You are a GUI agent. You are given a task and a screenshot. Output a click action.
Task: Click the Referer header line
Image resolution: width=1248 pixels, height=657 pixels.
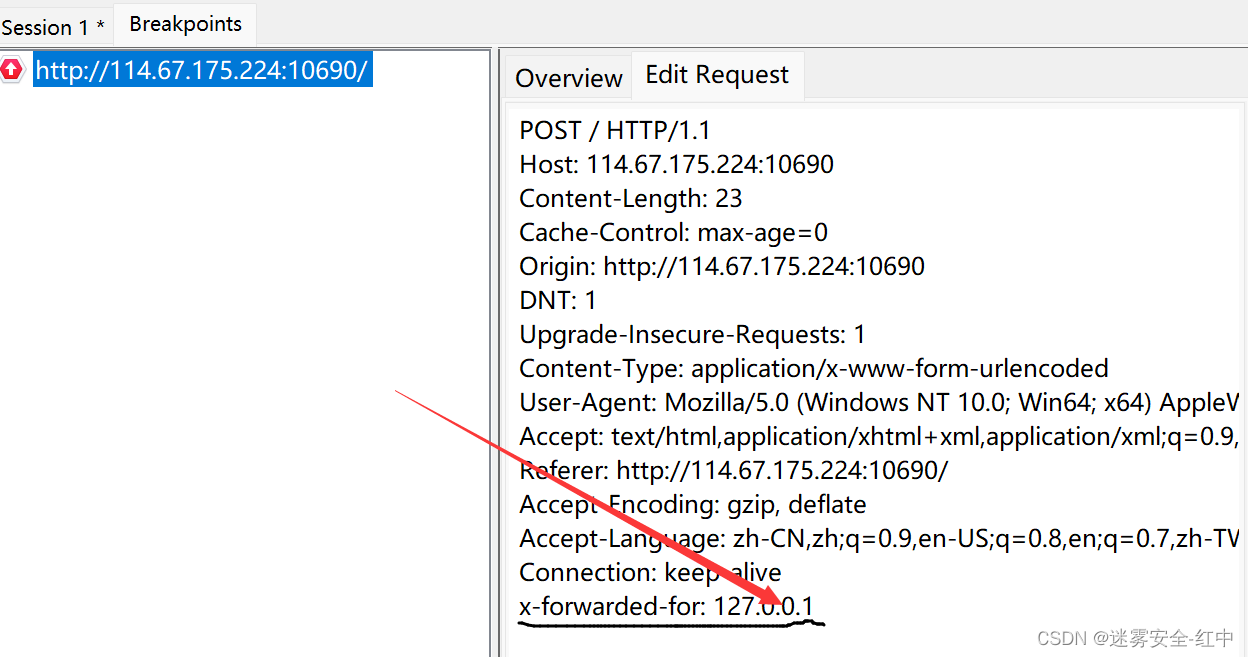click(733, 471)
